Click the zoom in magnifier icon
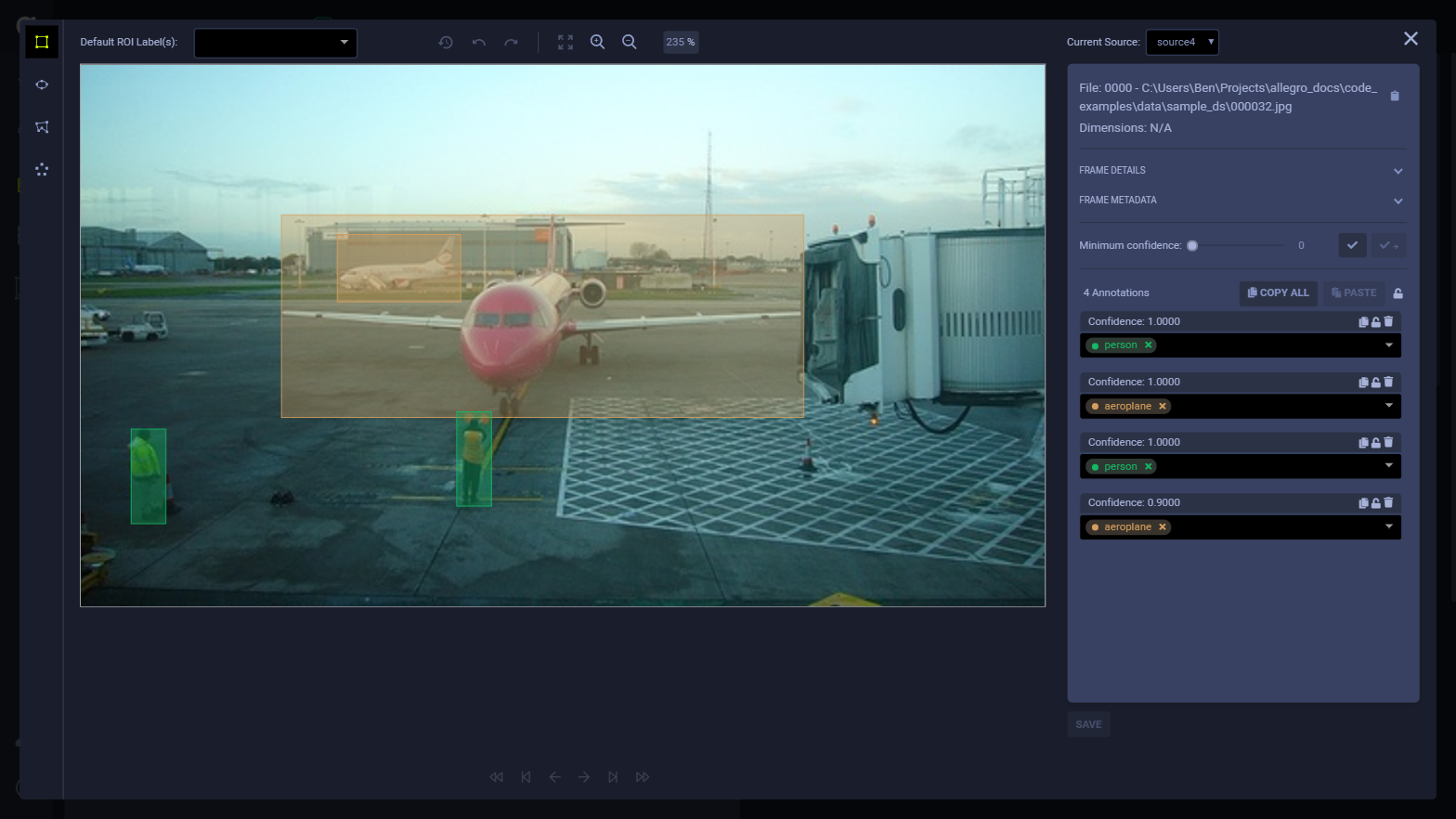The image size is (1456, 819). coord(598,42)
